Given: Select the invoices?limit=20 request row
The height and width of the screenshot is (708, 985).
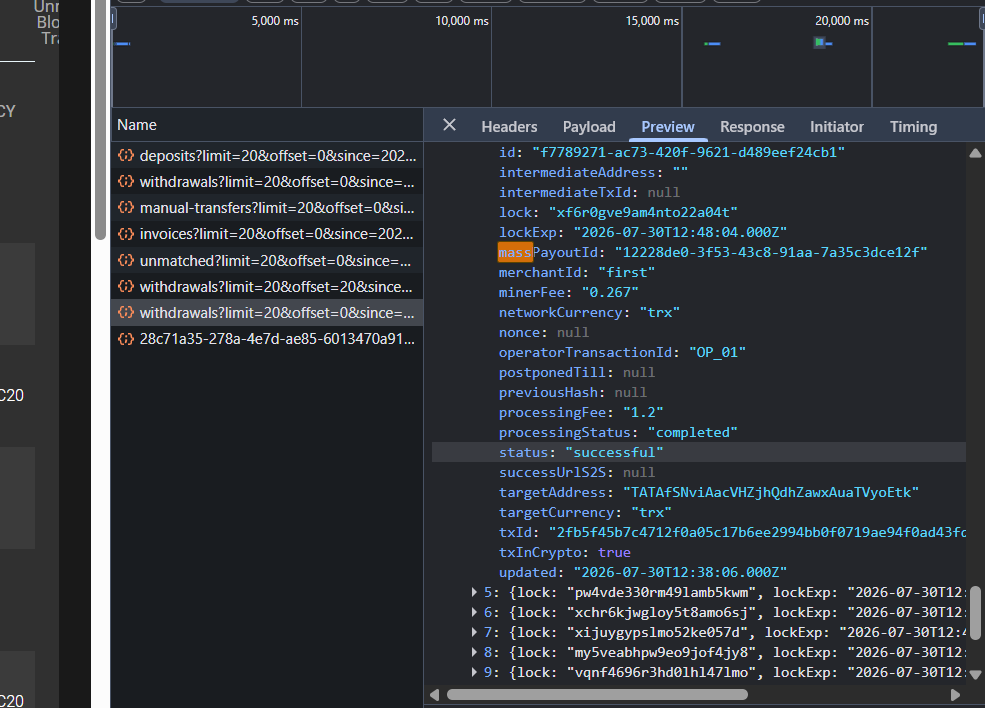Looking at the screenshot, I should click(267, 234).
